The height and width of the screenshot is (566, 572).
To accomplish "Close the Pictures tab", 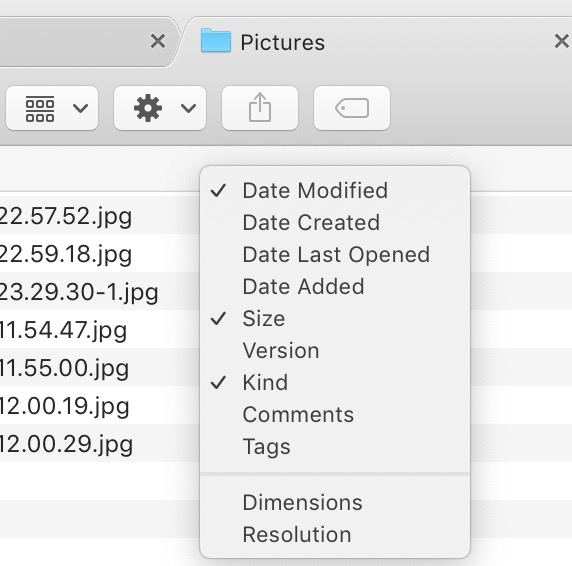I will click(x=561, y=41).
